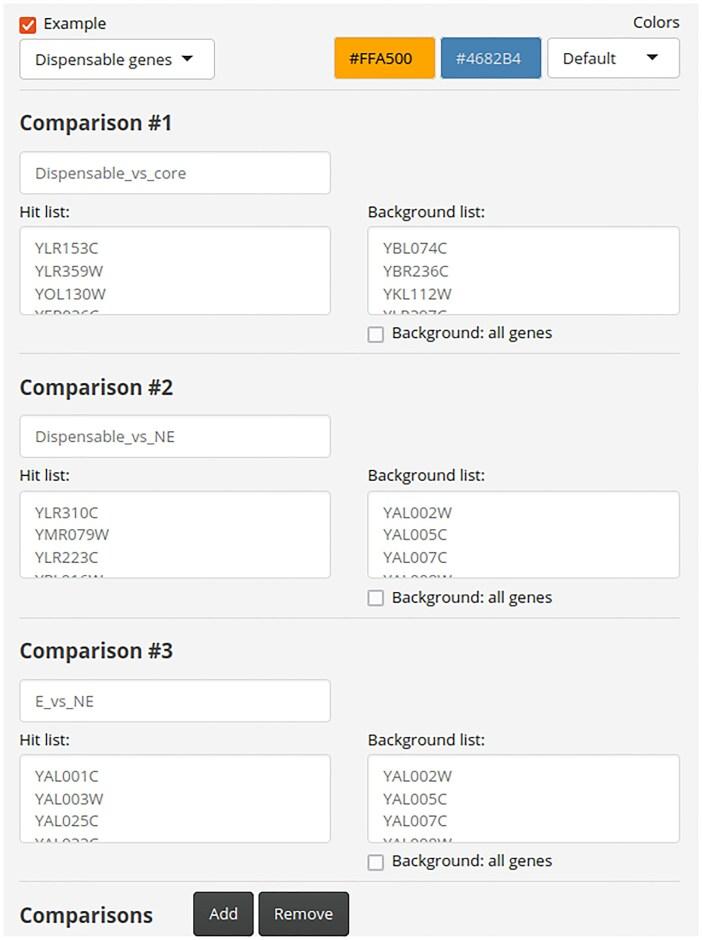Viewport: 702px width, 940px height.
Task: Click the Dispensable_vs_core name field
Action: tap(175, 173)
